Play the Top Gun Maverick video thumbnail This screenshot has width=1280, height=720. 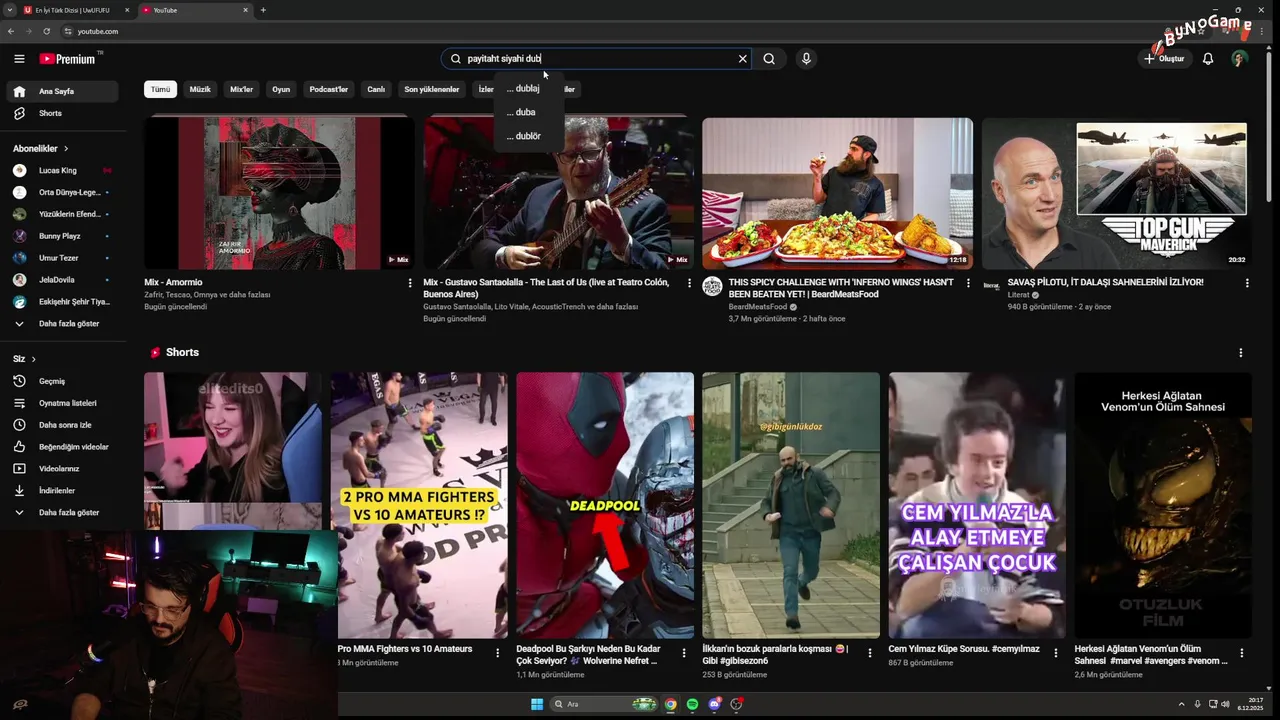click(x=1117, y=194)
